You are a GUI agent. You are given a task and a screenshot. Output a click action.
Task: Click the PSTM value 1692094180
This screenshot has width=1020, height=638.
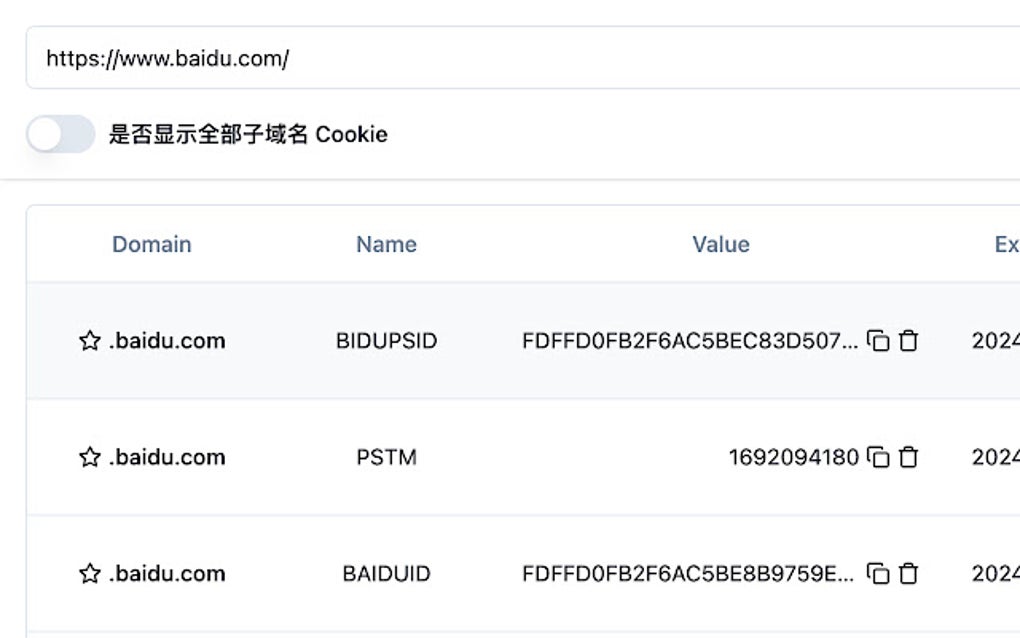793,458
